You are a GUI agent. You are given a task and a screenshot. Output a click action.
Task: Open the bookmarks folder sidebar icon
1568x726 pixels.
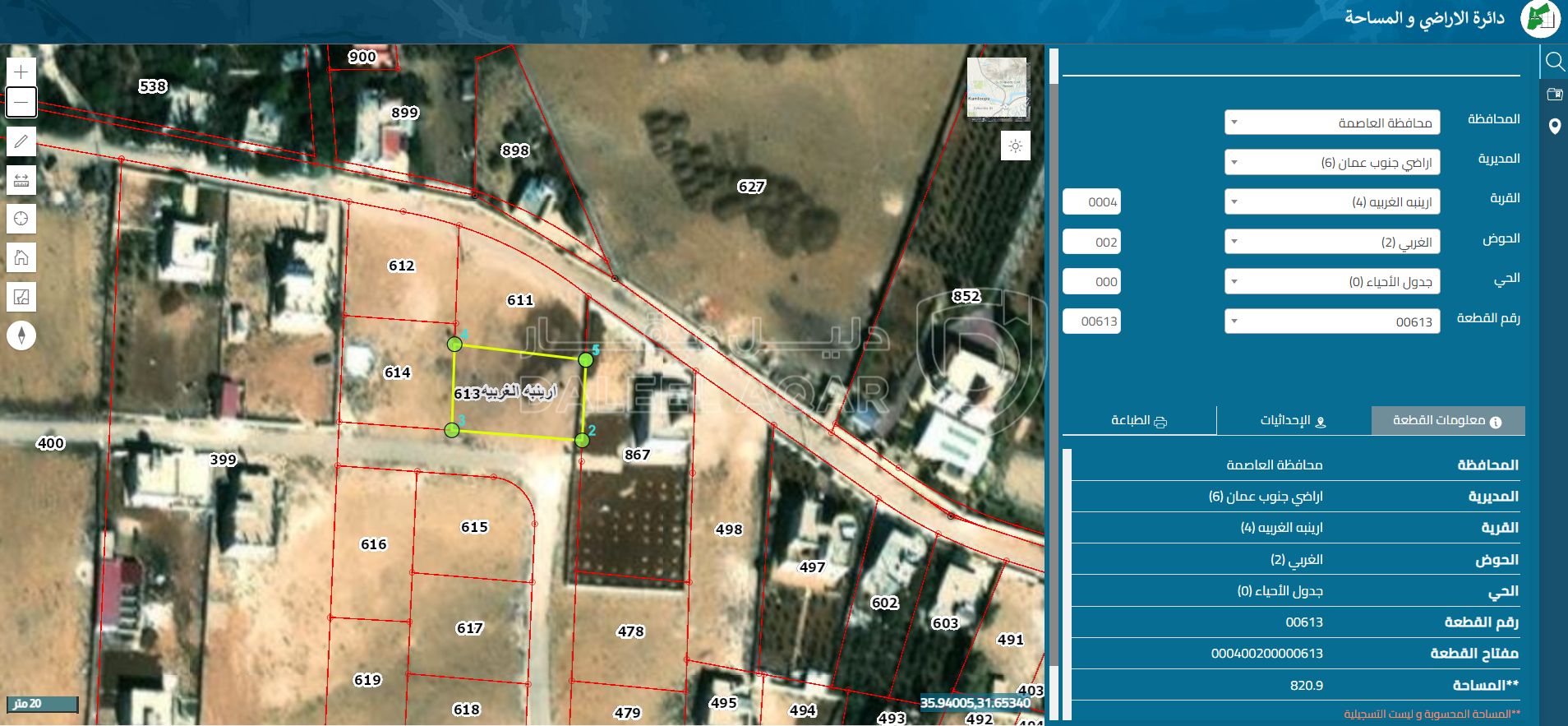point(1554,94)
